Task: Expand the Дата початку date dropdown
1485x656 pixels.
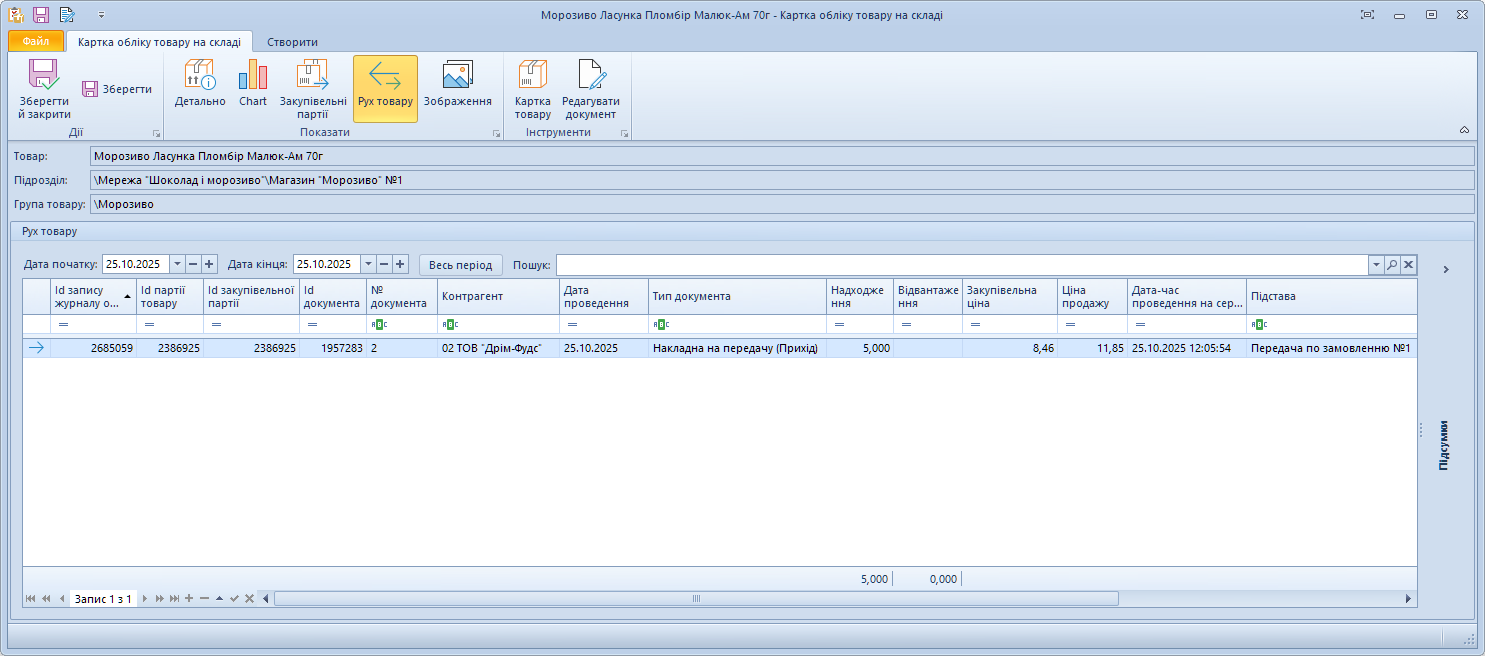Action: [x=177, y=264]
